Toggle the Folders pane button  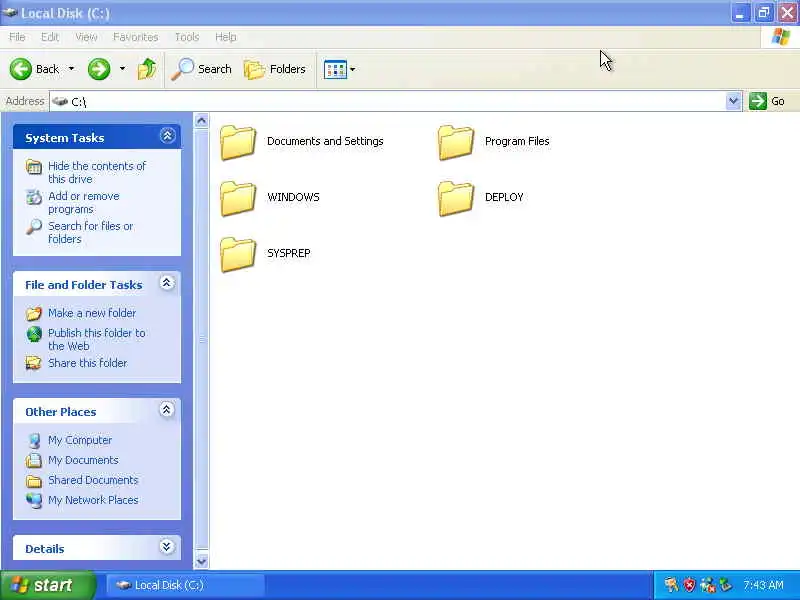274,69
